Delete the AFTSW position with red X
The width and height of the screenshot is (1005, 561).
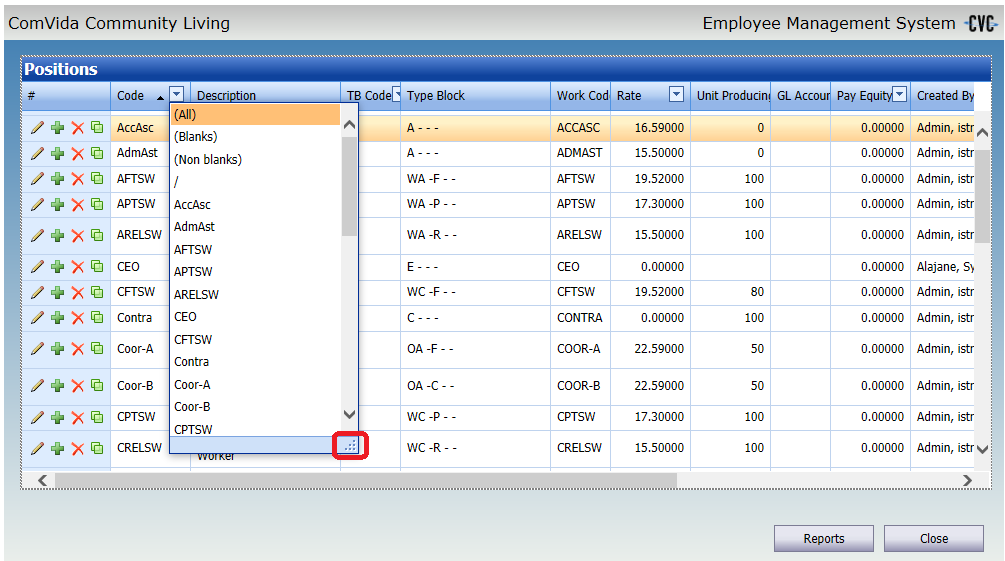tap(77, 179)
